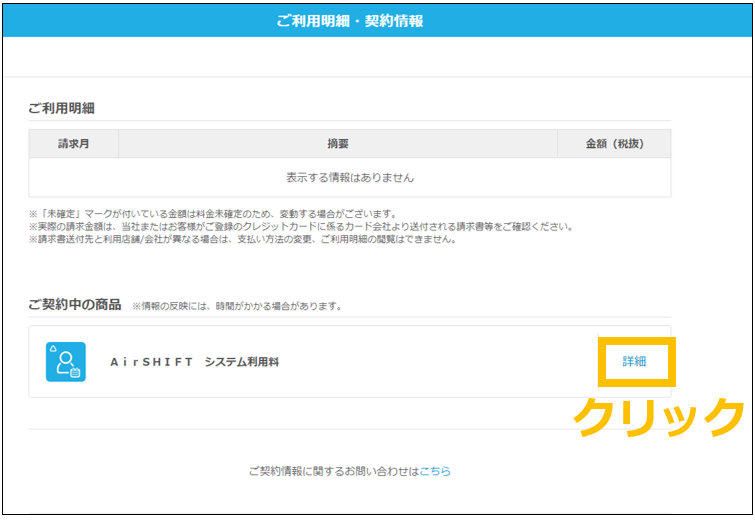Click the note beginning with 実際の請求金額
This screenshot has width=755, height=520.
[300, 227]
